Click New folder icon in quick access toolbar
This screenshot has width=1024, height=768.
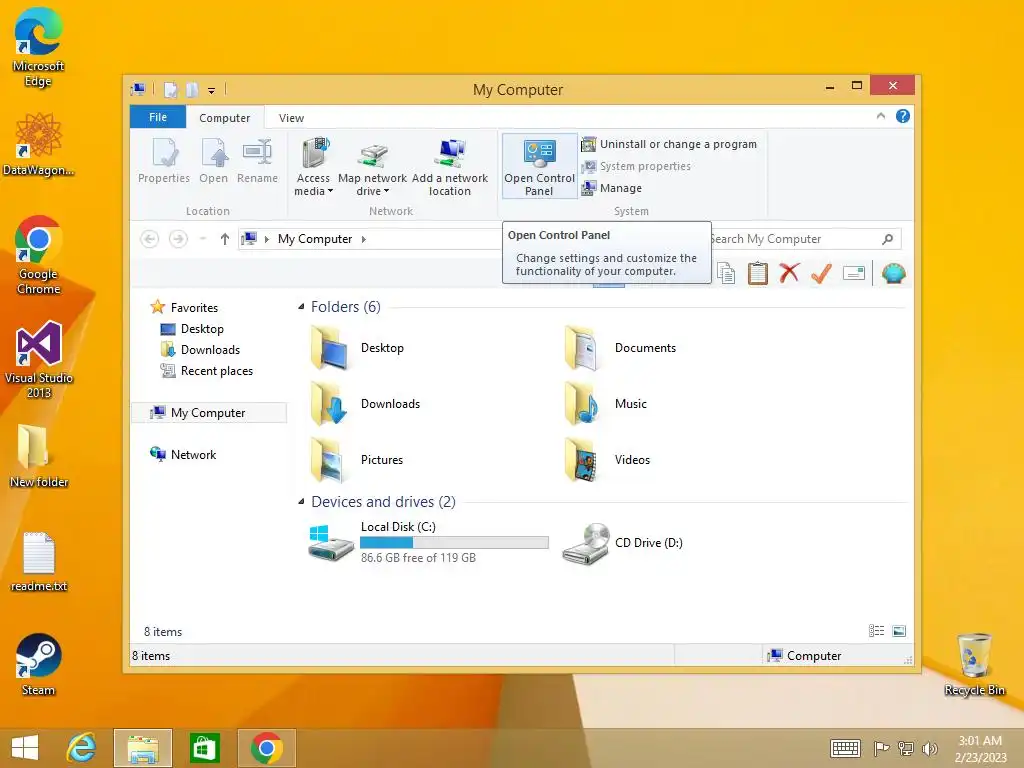tap(192, 90)
